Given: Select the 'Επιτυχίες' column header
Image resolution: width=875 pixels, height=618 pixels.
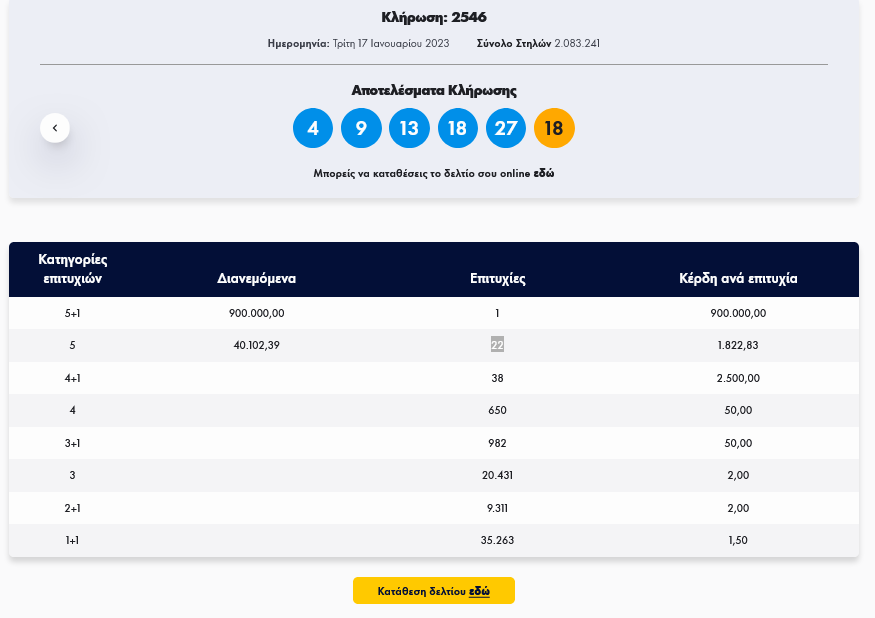Looking at the screenshot, I should click(x=497, y=279).
